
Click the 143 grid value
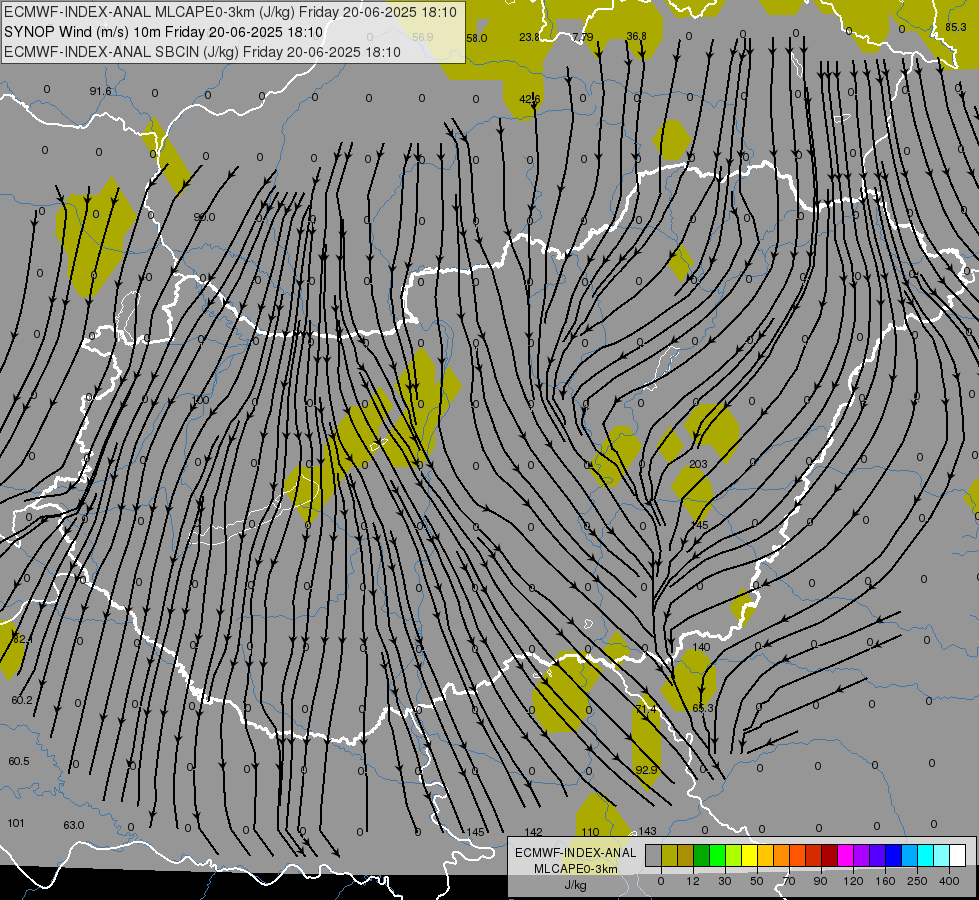(x=647, y=831)
